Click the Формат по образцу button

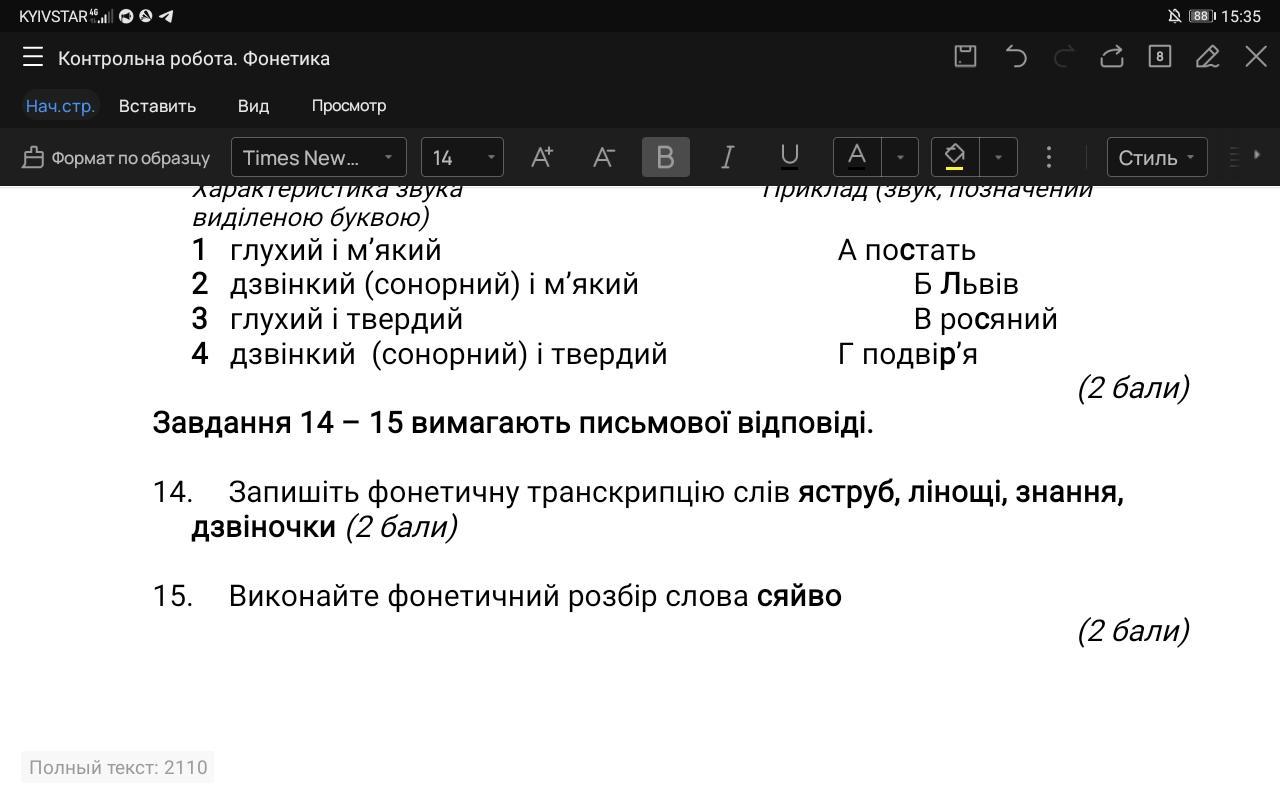click(116, 157)
